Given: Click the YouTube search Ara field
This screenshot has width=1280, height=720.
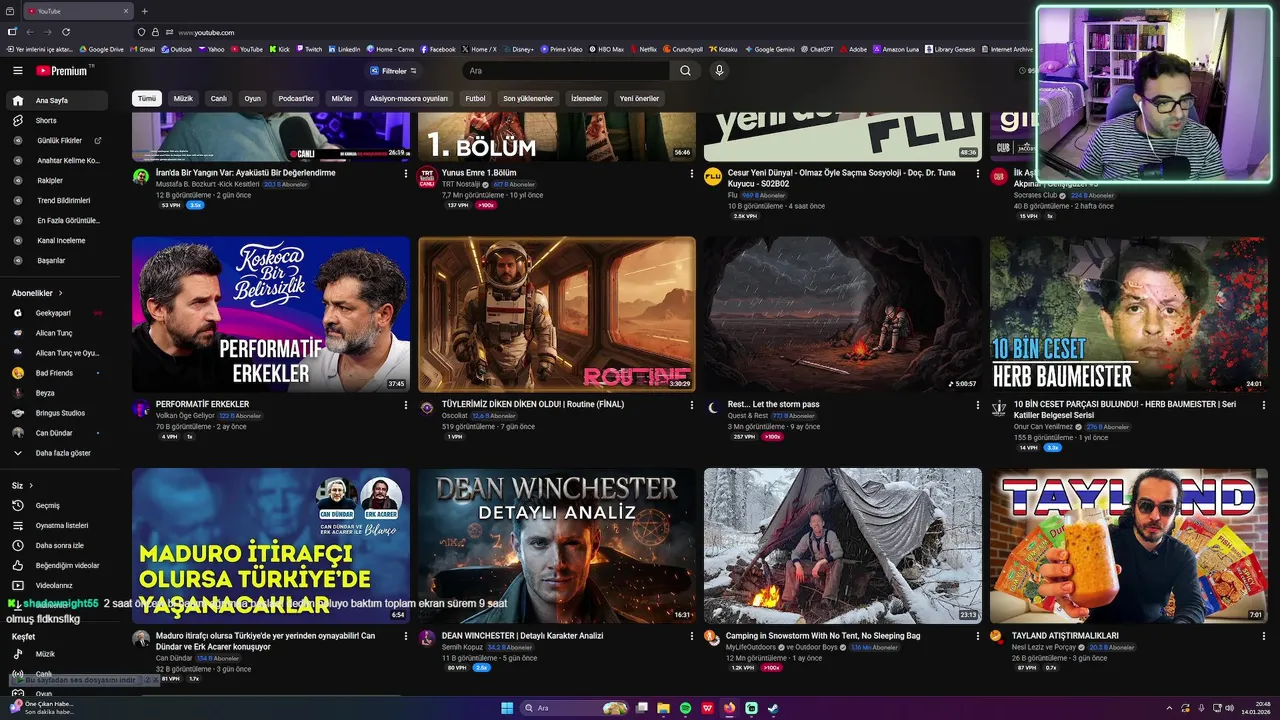Looking at the screenshot, I should click(567, 71).
